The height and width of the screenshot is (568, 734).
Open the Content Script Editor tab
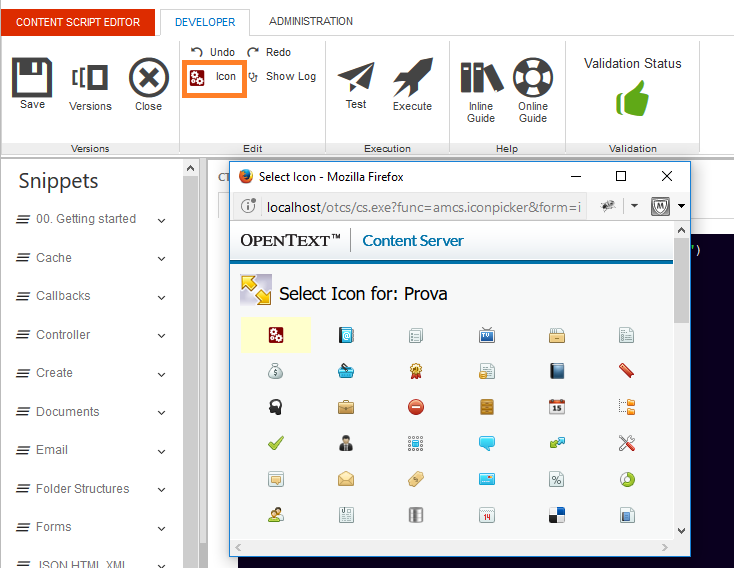78,22
